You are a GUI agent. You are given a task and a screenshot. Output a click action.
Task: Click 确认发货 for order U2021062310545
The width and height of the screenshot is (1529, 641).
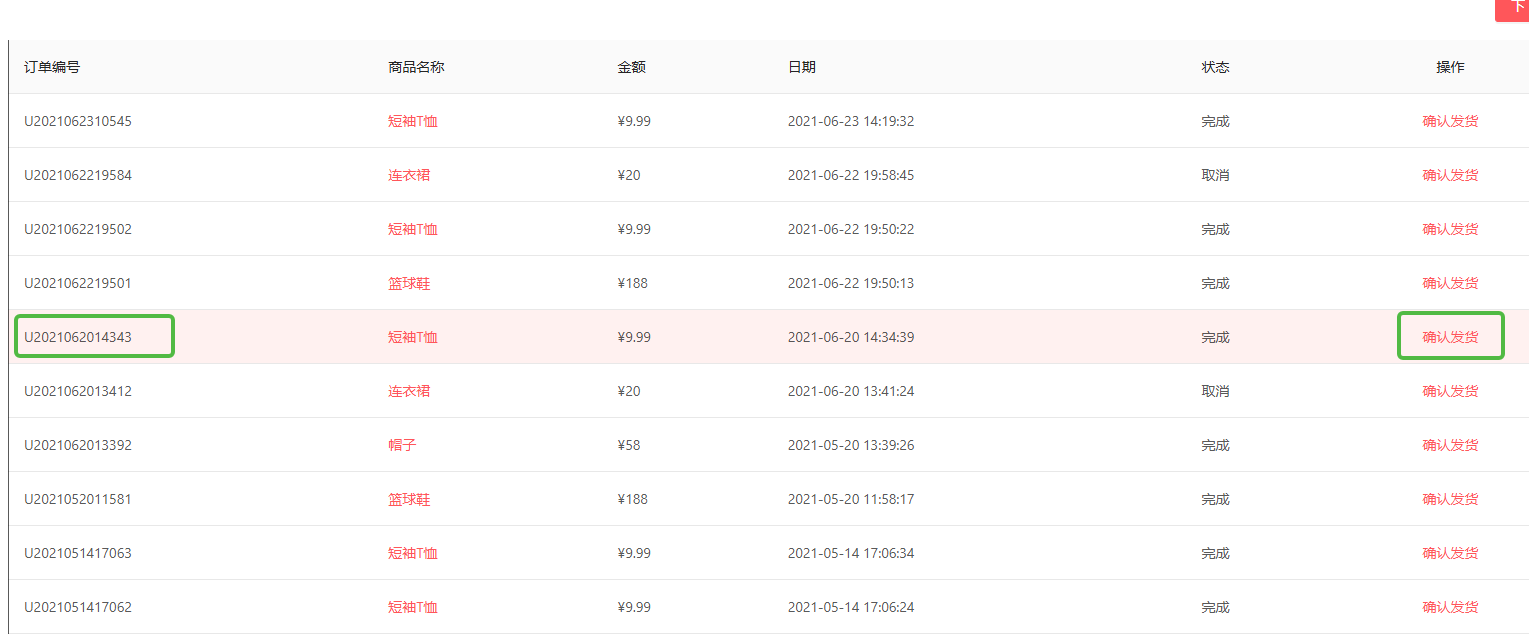point(1450,121)
